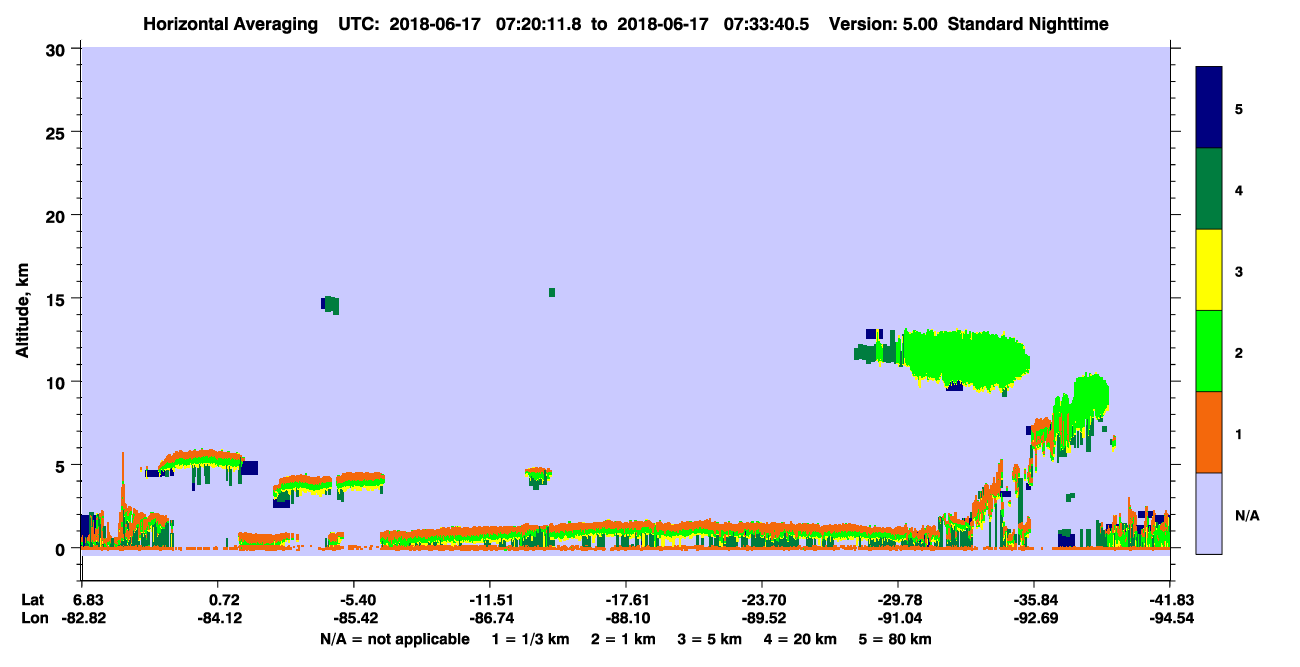
Task: Click the longitude value -84.12
Action: (x=219, y=618)
